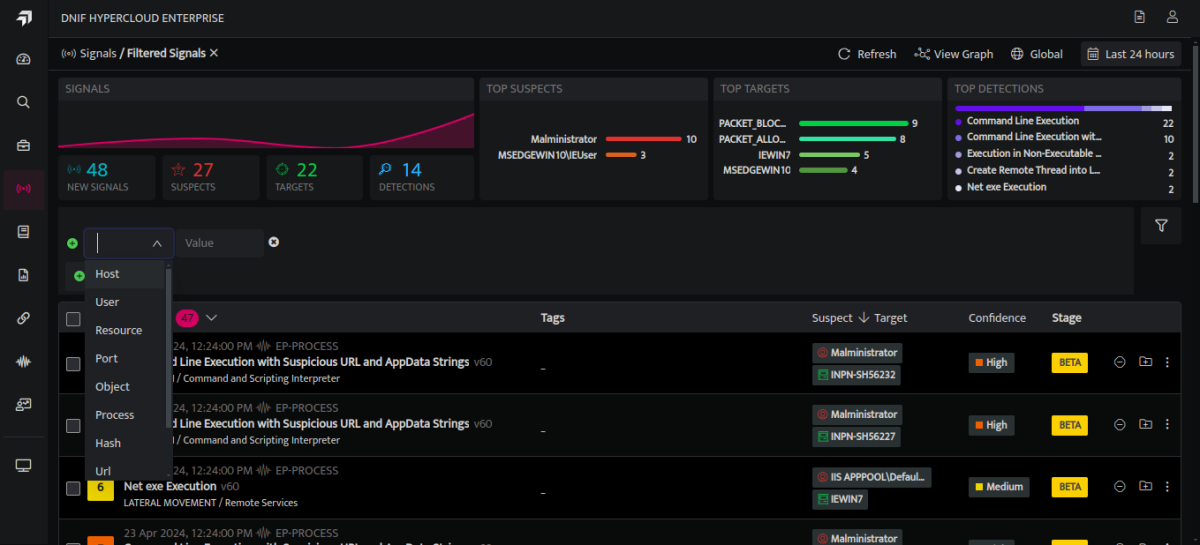
Task: Click the Confidence column header
Action: (997, 318)
